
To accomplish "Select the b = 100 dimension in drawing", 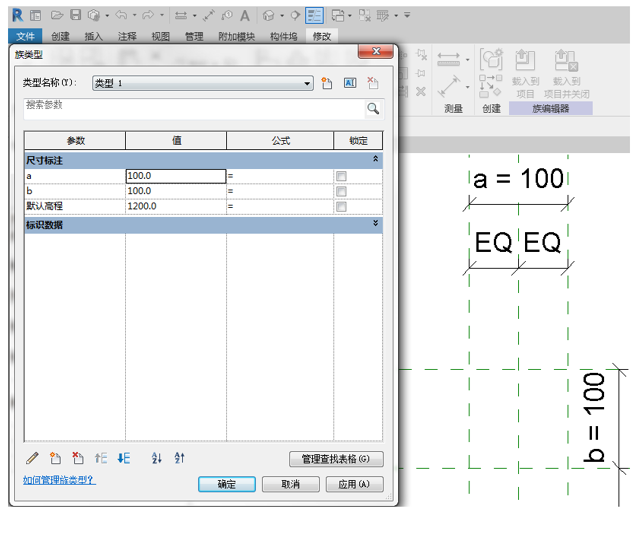I will pos(593,417).
